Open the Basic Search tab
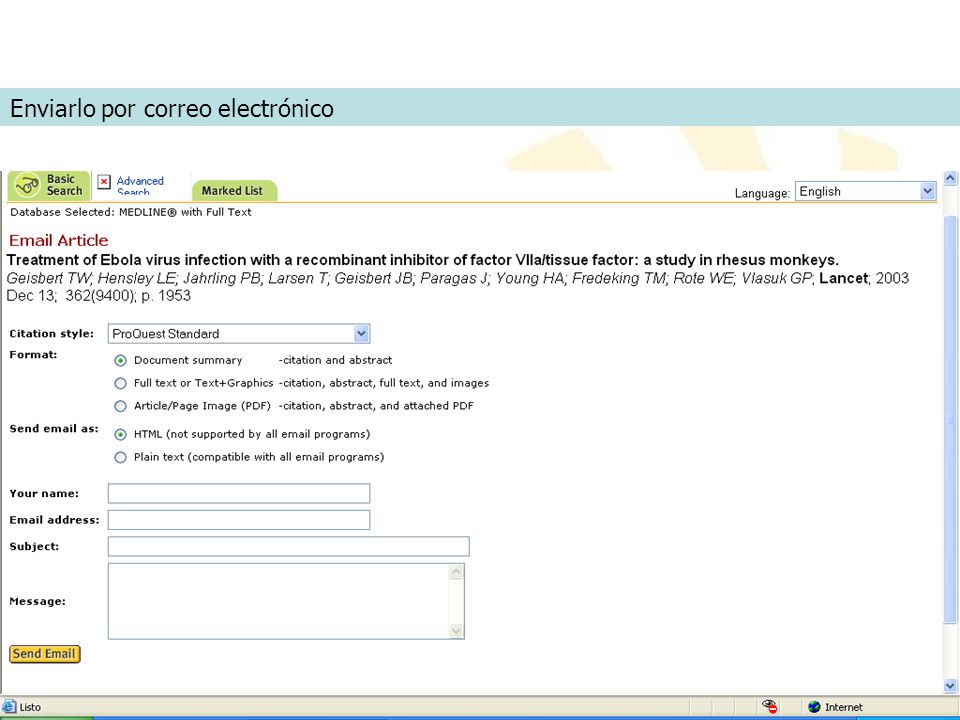Image resolution: width=960 pixels, height=720 pixels. [49, 185]
